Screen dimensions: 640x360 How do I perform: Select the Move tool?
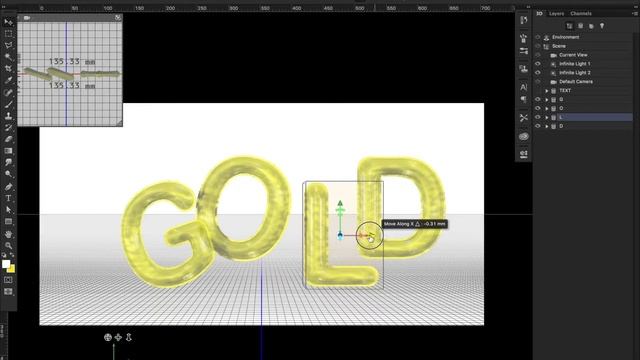tap(8, 22)
